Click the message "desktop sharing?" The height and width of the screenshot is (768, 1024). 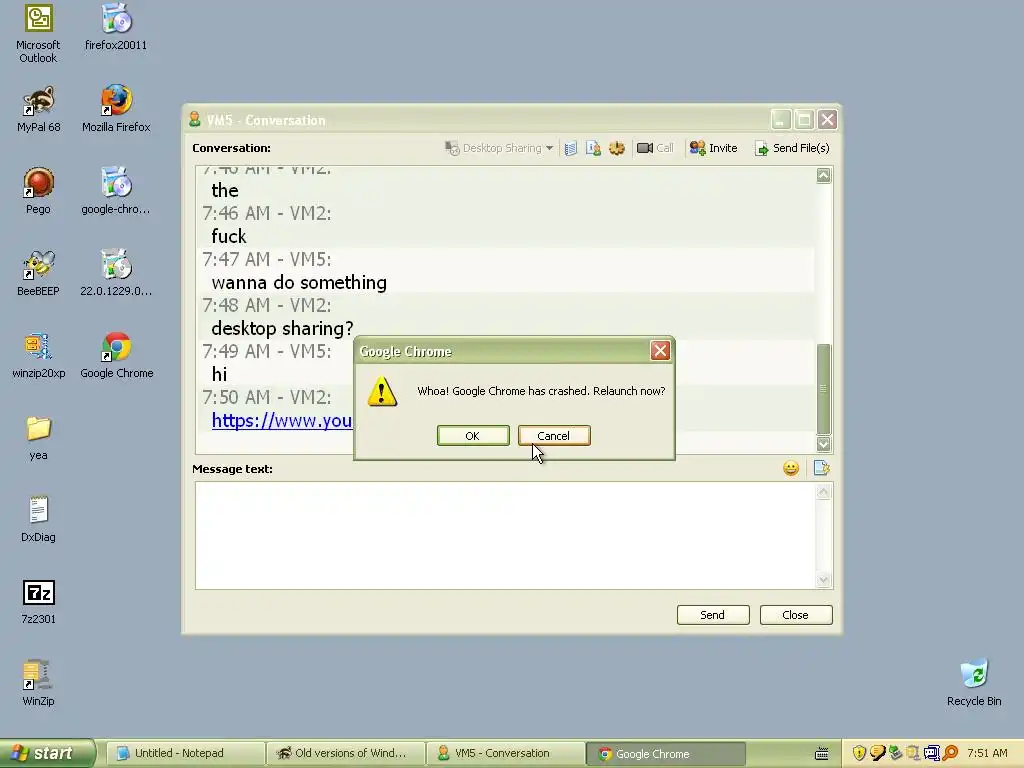click(x=282, y=328)
